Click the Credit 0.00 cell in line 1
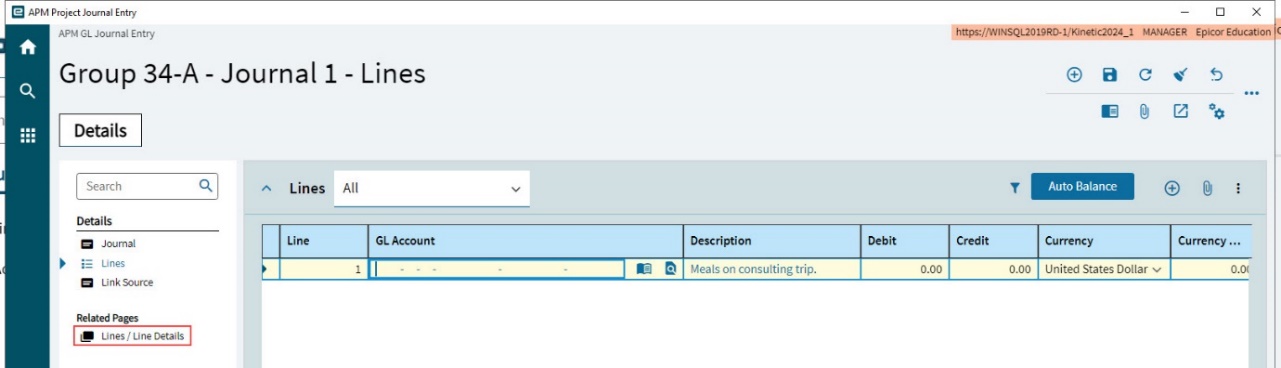 993,269
